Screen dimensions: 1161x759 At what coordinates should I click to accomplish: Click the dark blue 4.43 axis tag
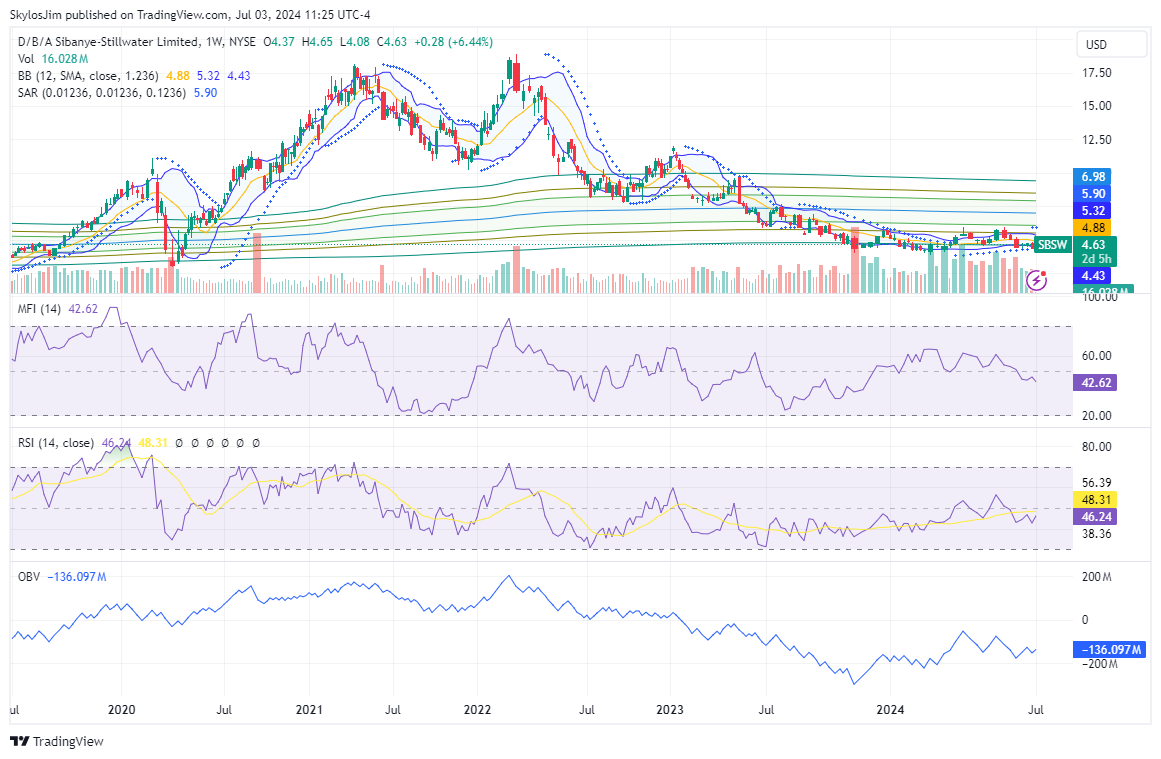[1093, 275]
